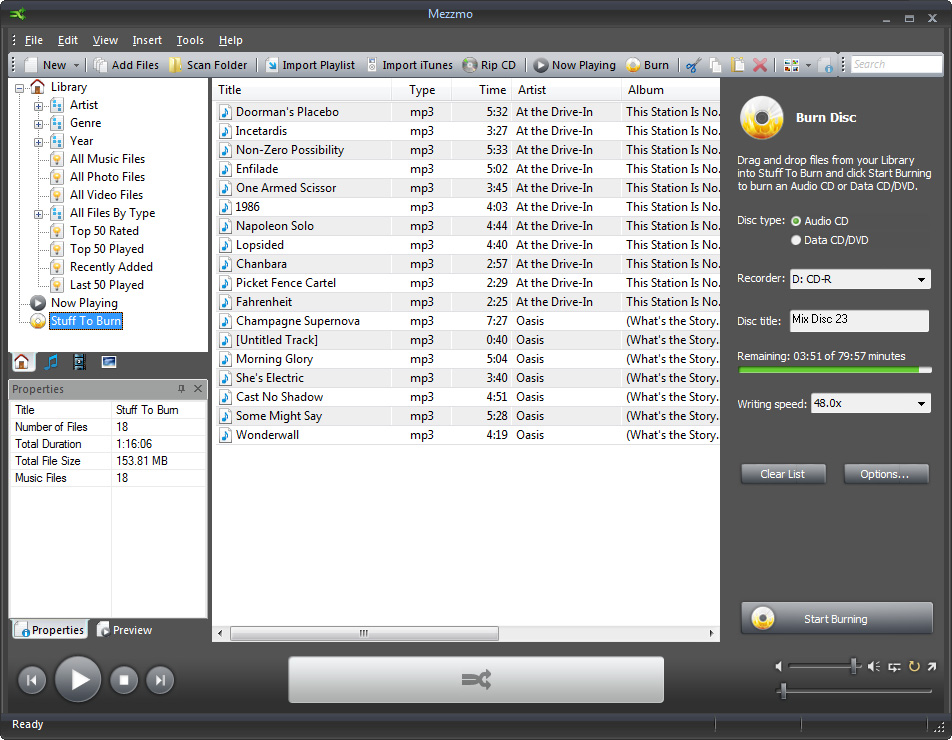The width and height of the screenshot is (952, 740).
Task: Click Scan Folder in the toolbar
Action: coord(208,65)
